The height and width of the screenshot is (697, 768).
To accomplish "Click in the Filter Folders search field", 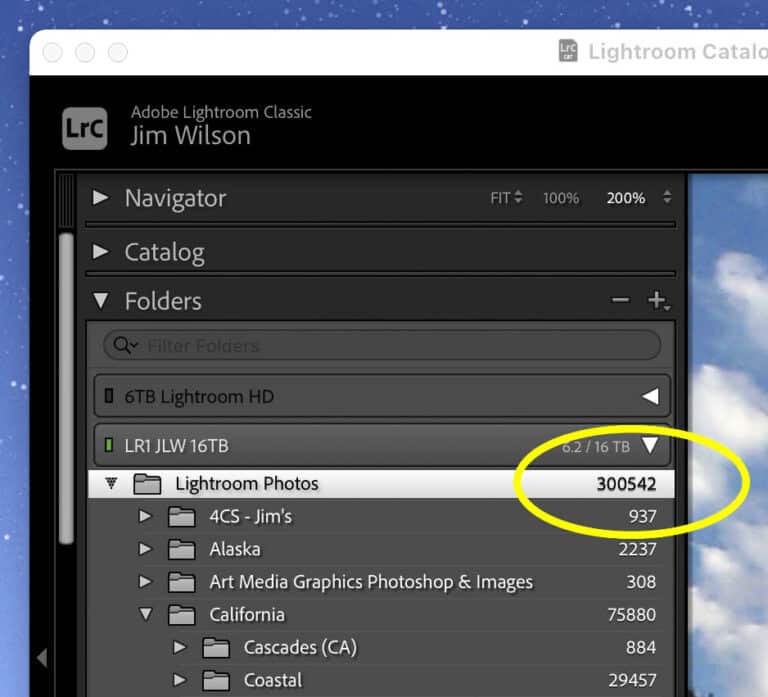I will tap(382, 345).
